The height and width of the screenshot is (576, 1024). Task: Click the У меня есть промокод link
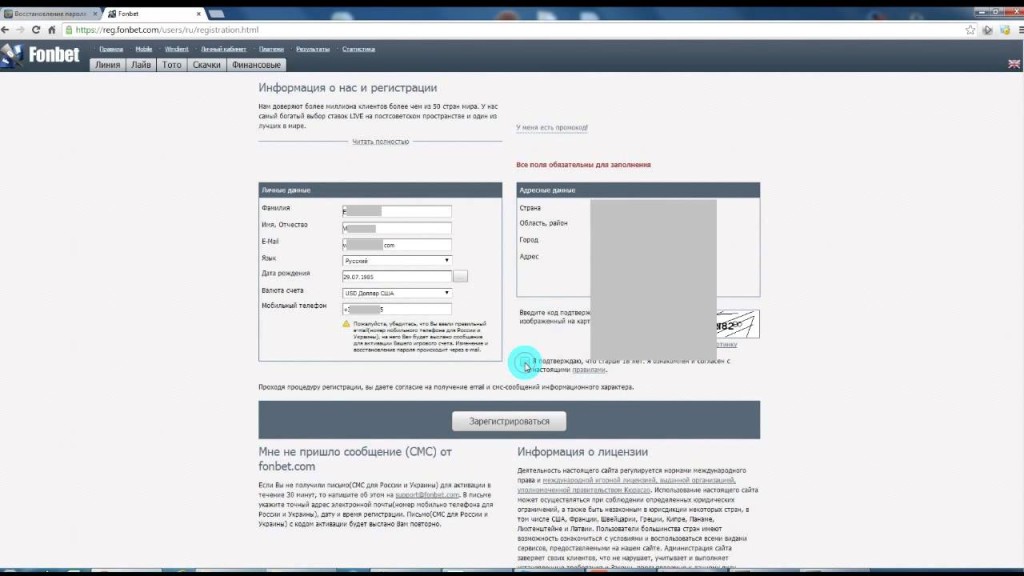(x=552, y=127)
